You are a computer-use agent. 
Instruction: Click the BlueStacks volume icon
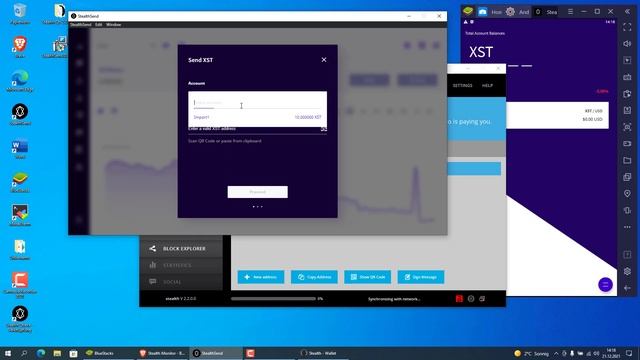tap(627, 44)
